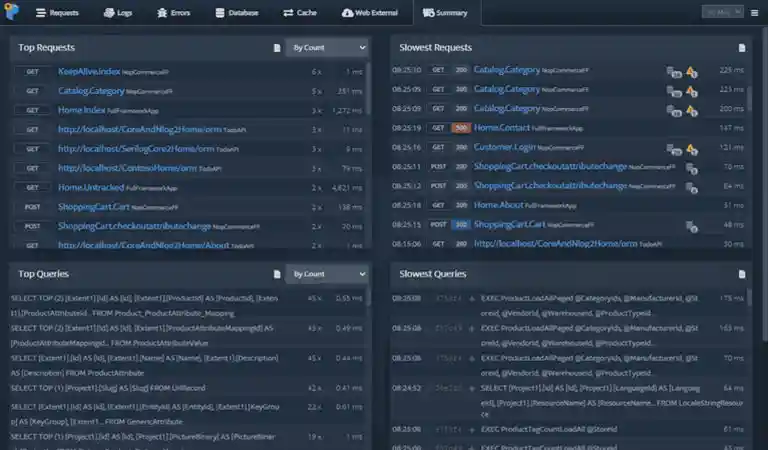The image size is (768, 450).
Task: Expand the SELECT LocaleStringResource slowest query
Action: point(472,388)
